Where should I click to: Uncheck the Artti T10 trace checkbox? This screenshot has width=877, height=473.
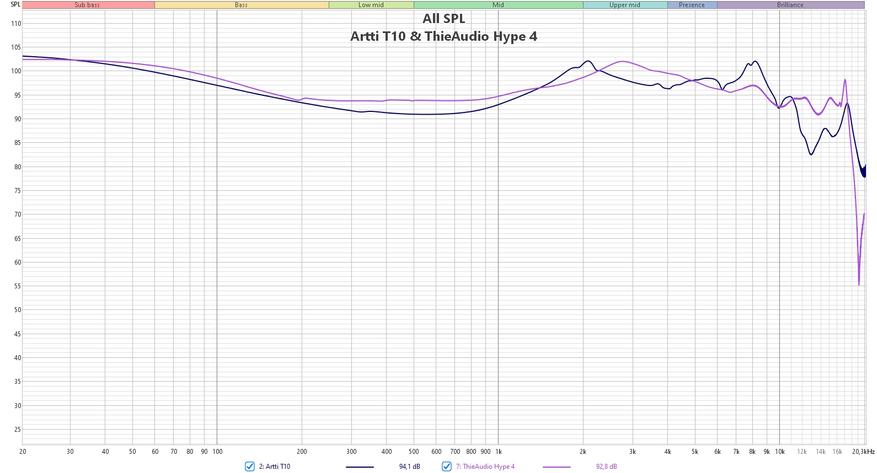[x=249, y=466]
